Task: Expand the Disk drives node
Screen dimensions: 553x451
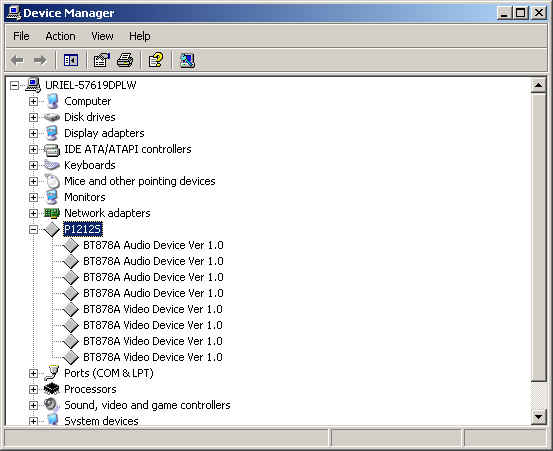Action: (33, 117)
